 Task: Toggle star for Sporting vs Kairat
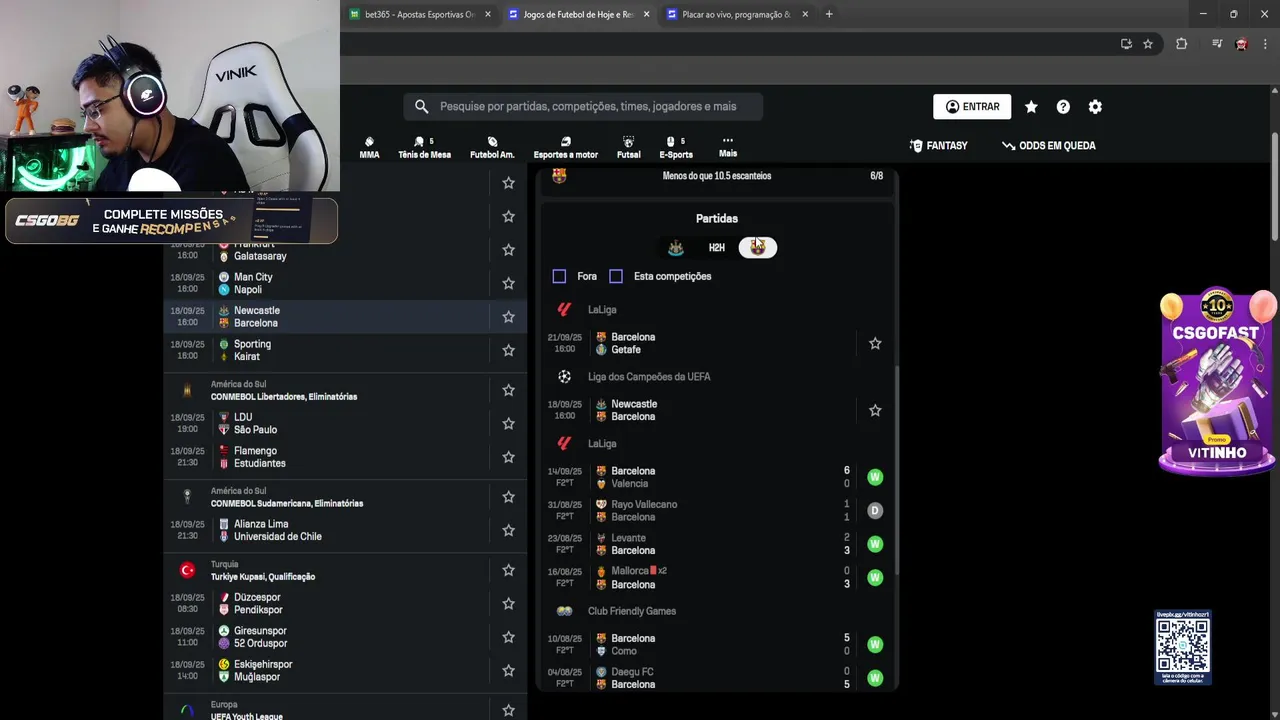click(508, 350)
